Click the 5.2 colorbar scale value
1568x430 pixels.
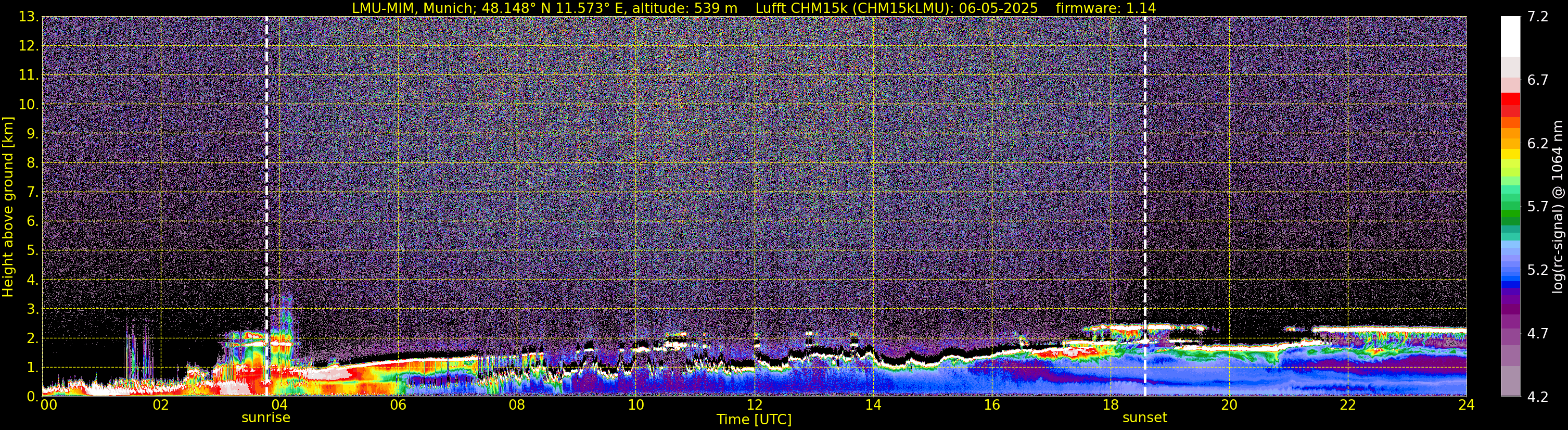pos(1538,270)
